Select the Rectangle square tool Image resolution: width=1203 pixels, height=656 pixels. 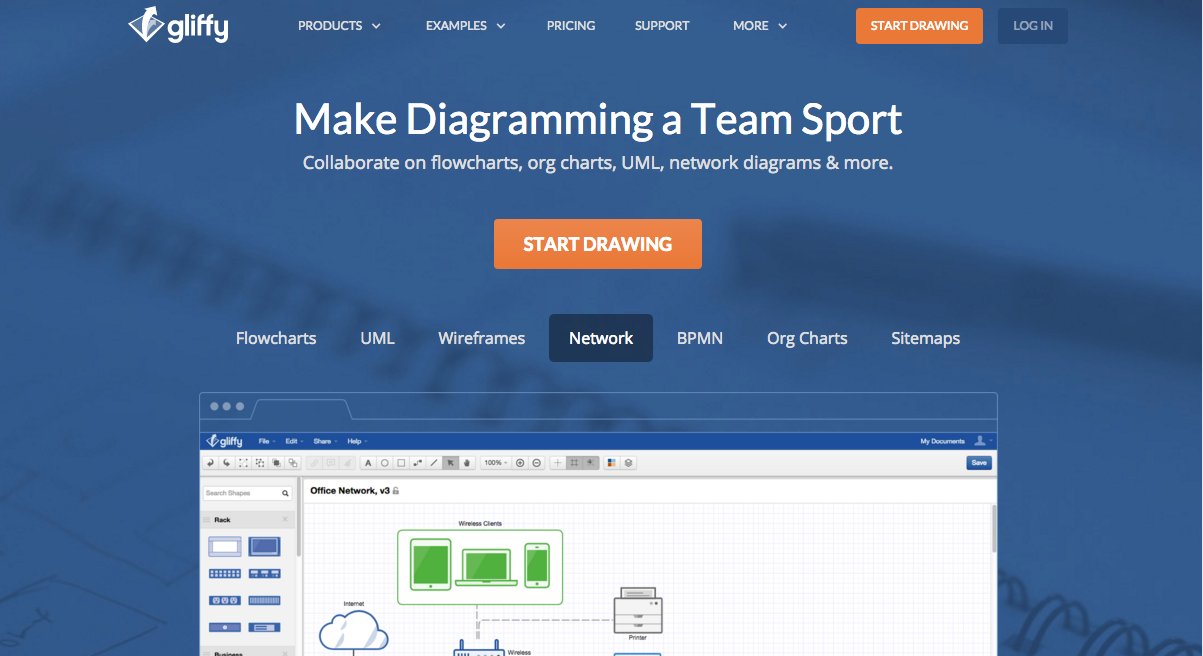pos(401,463)
